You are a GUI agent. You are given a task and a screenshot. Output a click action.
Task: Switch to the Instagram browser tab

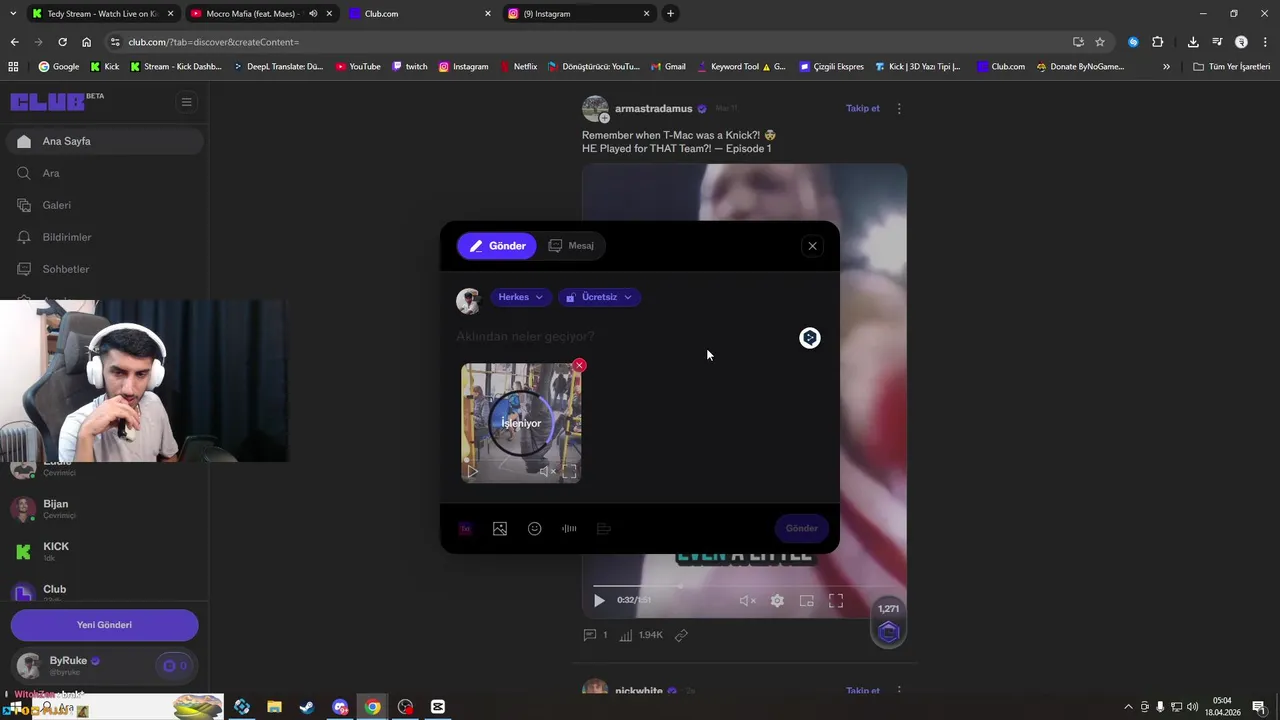578,14
